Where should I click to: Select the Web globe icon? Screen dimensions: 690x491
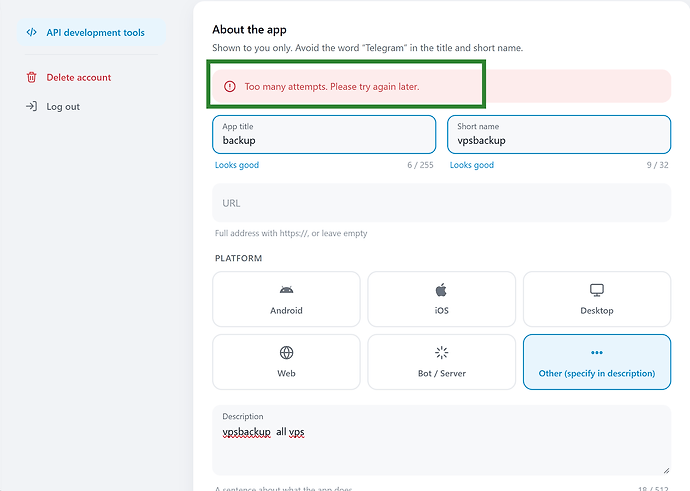pos(286,352)
